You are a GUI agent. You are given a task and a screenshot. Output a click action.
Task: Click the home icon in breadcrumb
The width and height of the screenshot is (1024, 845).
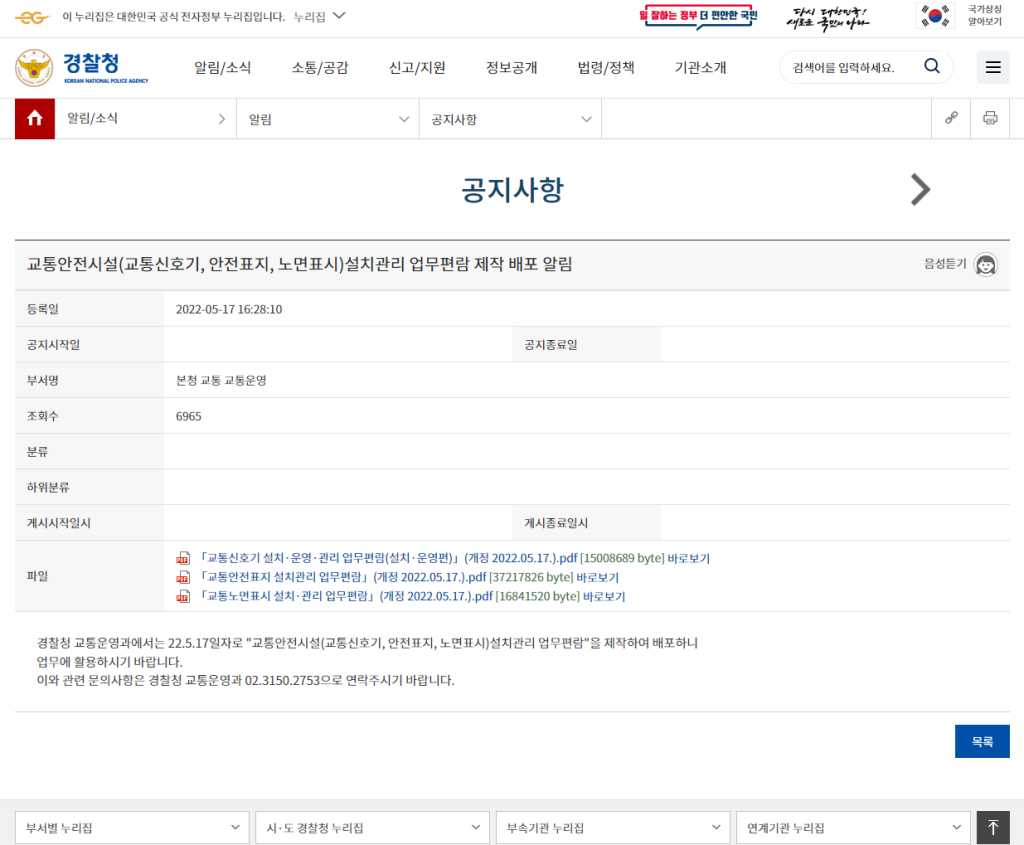[x=35, y=119]
